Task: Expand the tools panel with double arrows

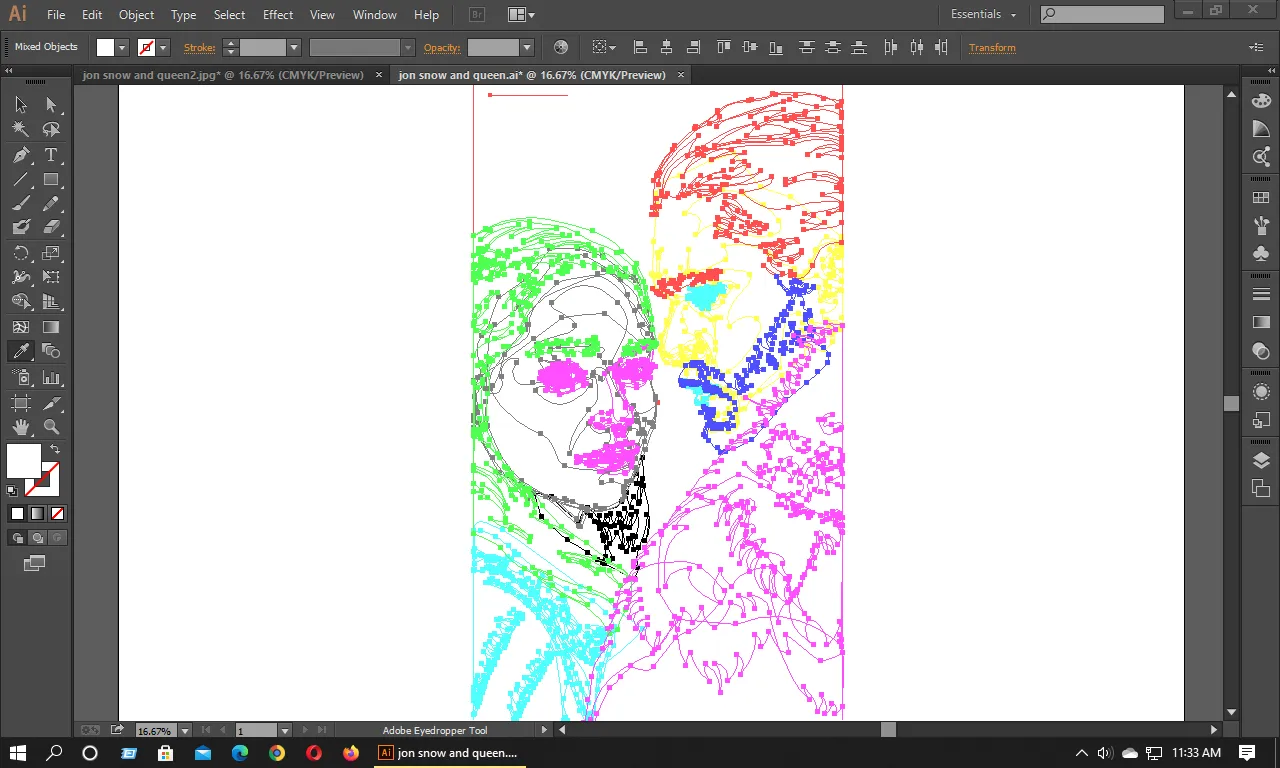Action: 9,73
